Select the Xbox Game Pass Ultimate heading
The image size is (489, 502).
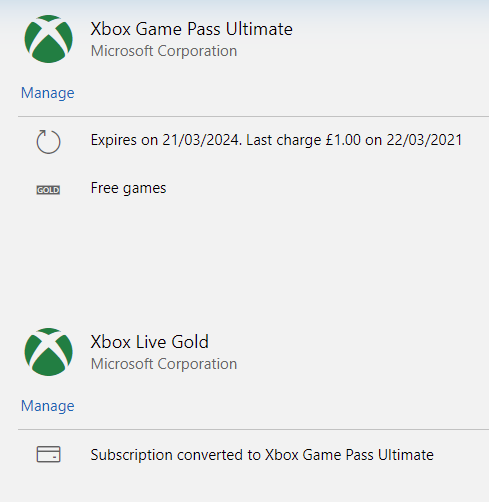point(192,29)
